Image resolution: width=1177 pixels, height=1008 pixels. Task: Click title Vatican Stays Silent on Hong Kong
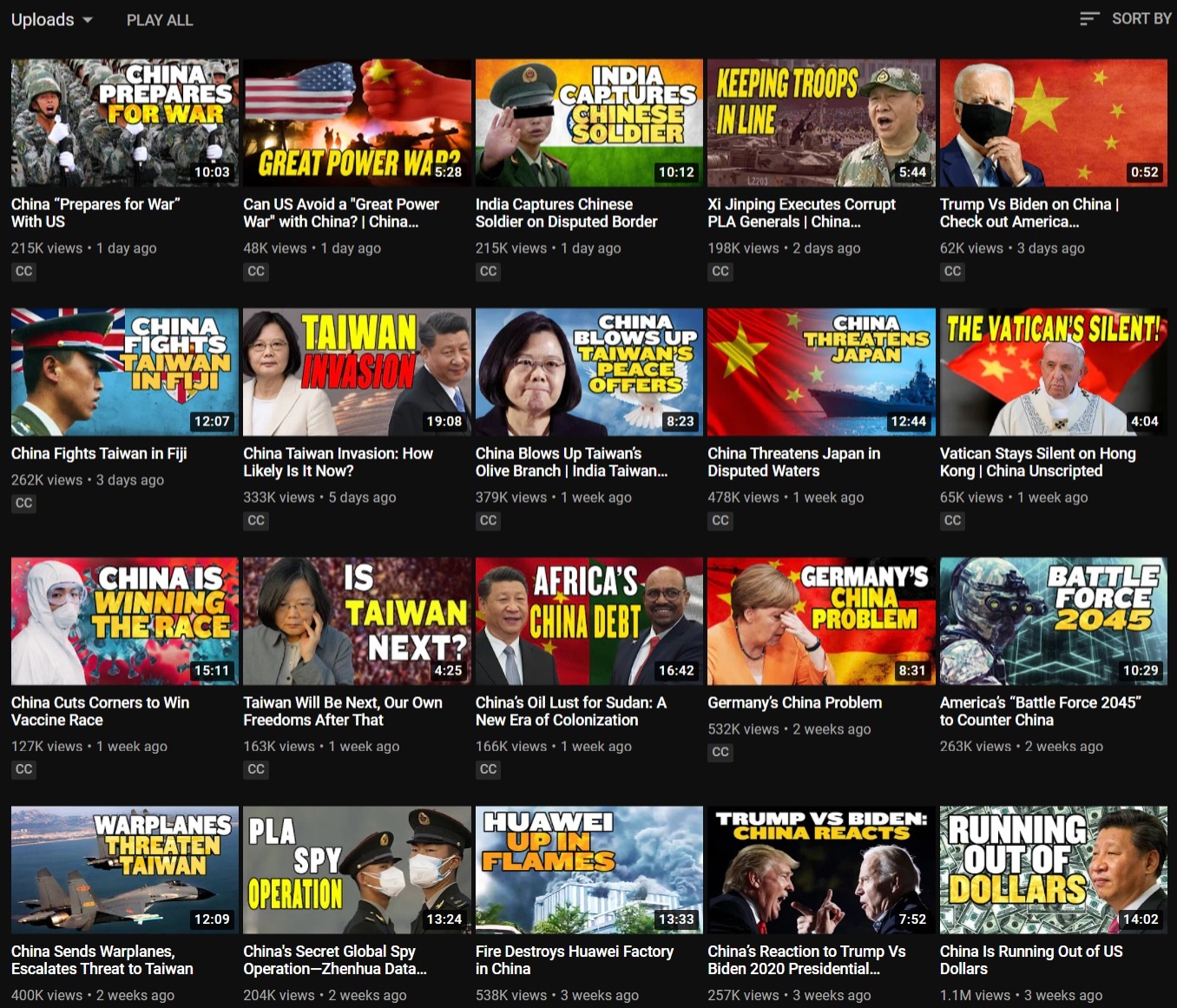[1037, 462]
